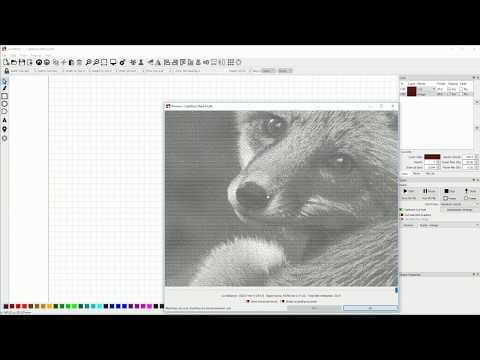Click the Grid Array toolbar icon

[231, 62]
